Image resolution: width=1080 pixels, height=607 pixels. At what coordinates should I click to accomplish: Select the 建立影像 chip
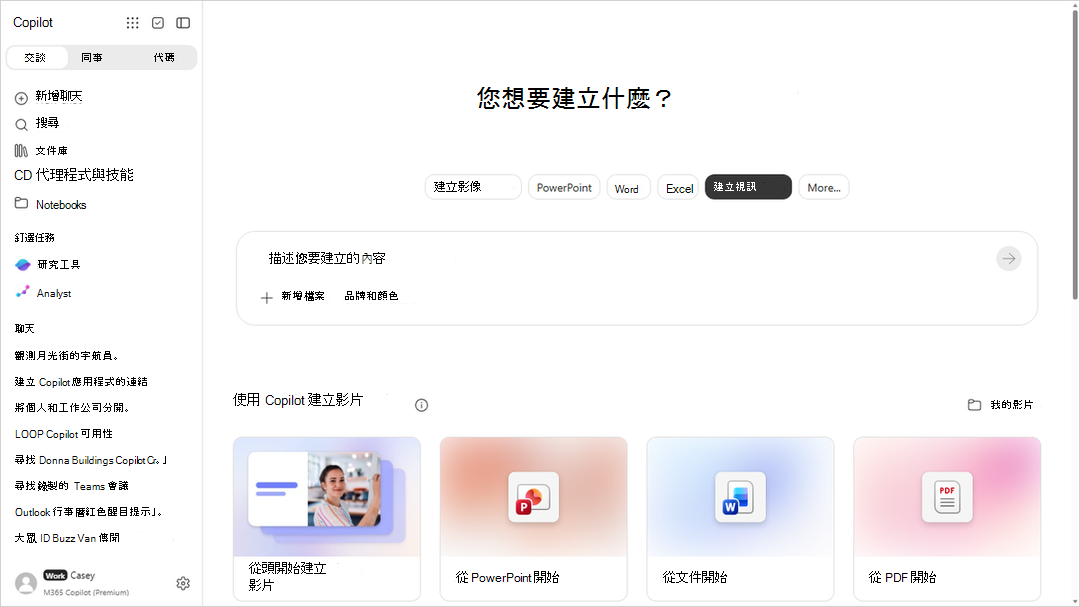coord(473,187)
